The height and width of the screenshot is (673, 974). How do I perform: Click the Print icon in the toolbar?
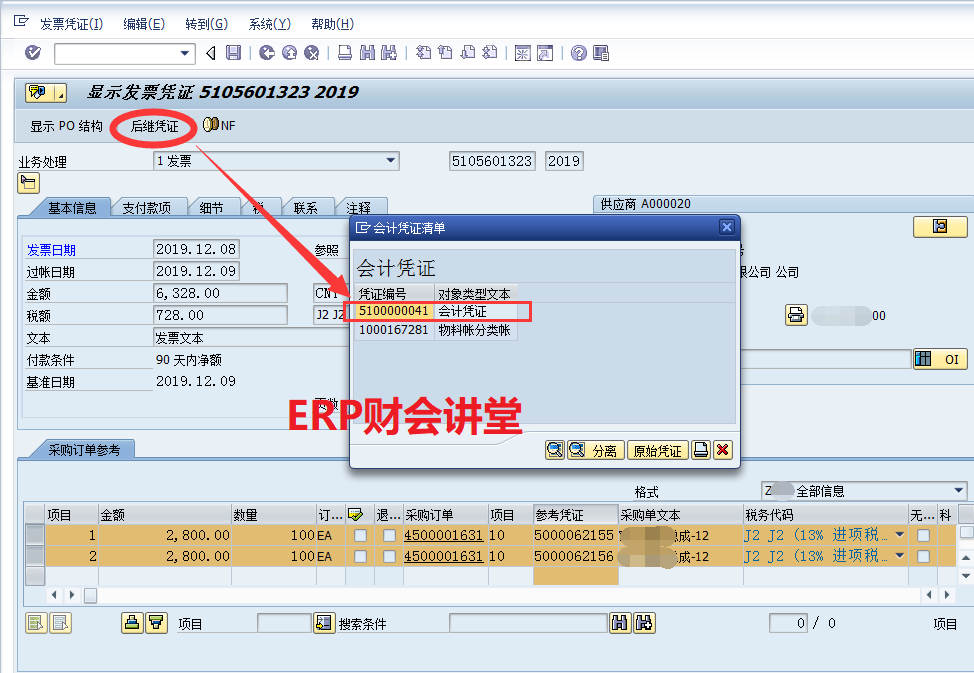[345, 53]
